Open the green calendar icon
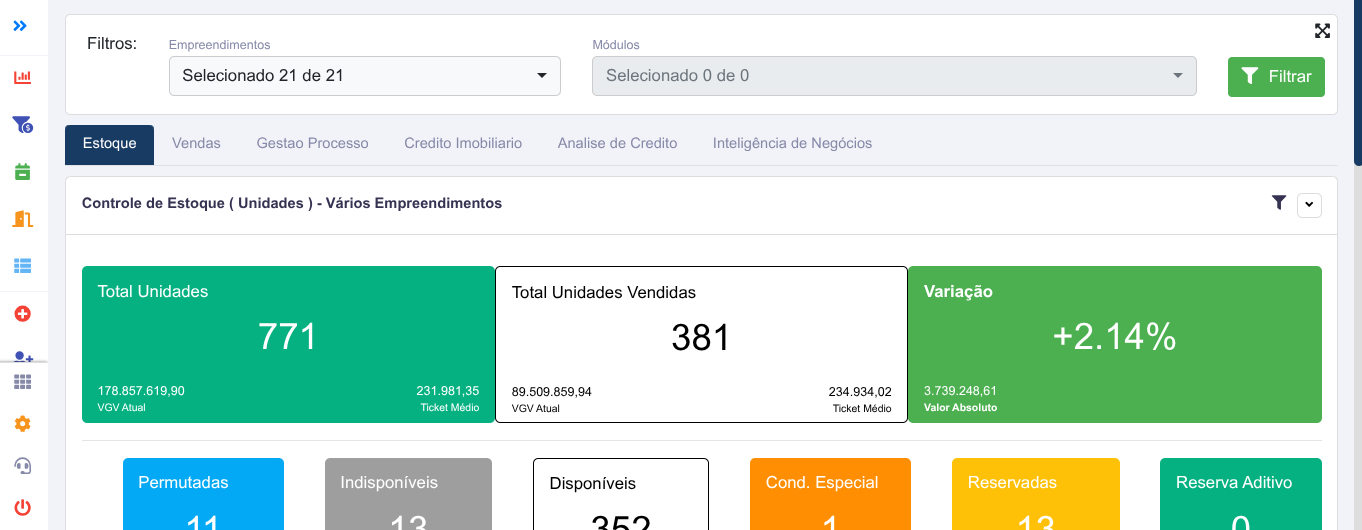Viewport: 1362px width, 530px height. 22,172
